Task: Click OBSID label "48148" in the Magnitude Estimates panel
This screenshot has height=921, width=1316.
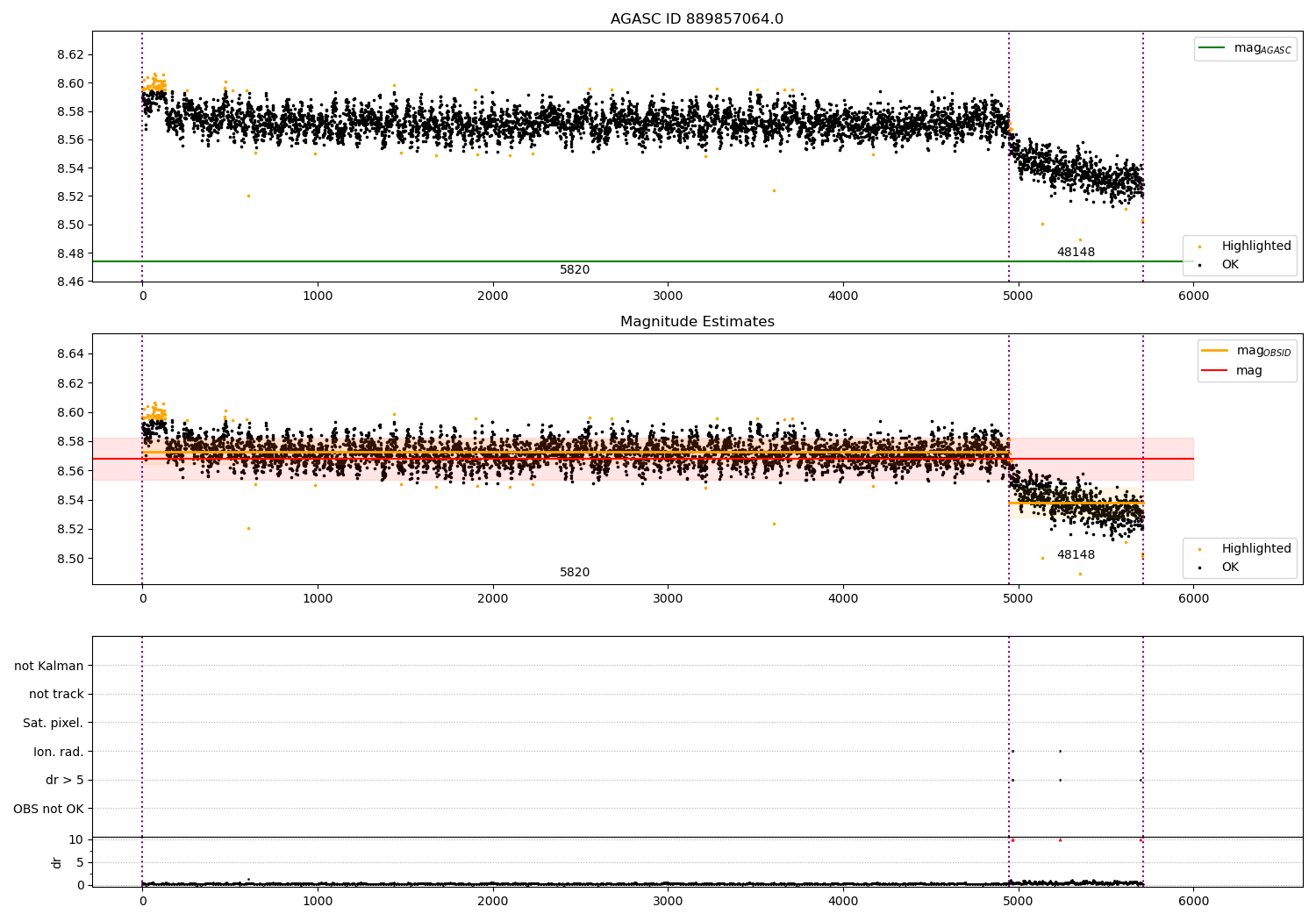Action: (1076, 555)
